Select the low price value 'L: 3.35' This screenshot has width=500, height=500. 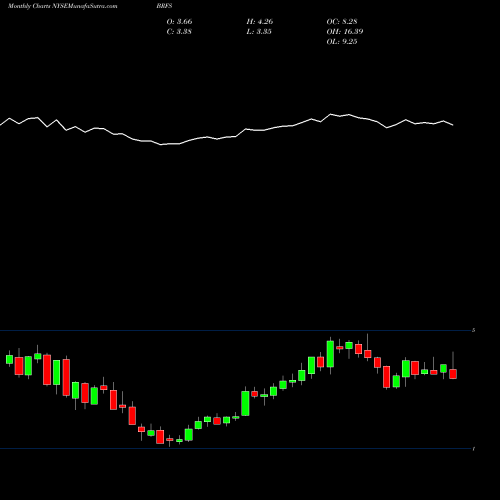[x=259, y=32]
